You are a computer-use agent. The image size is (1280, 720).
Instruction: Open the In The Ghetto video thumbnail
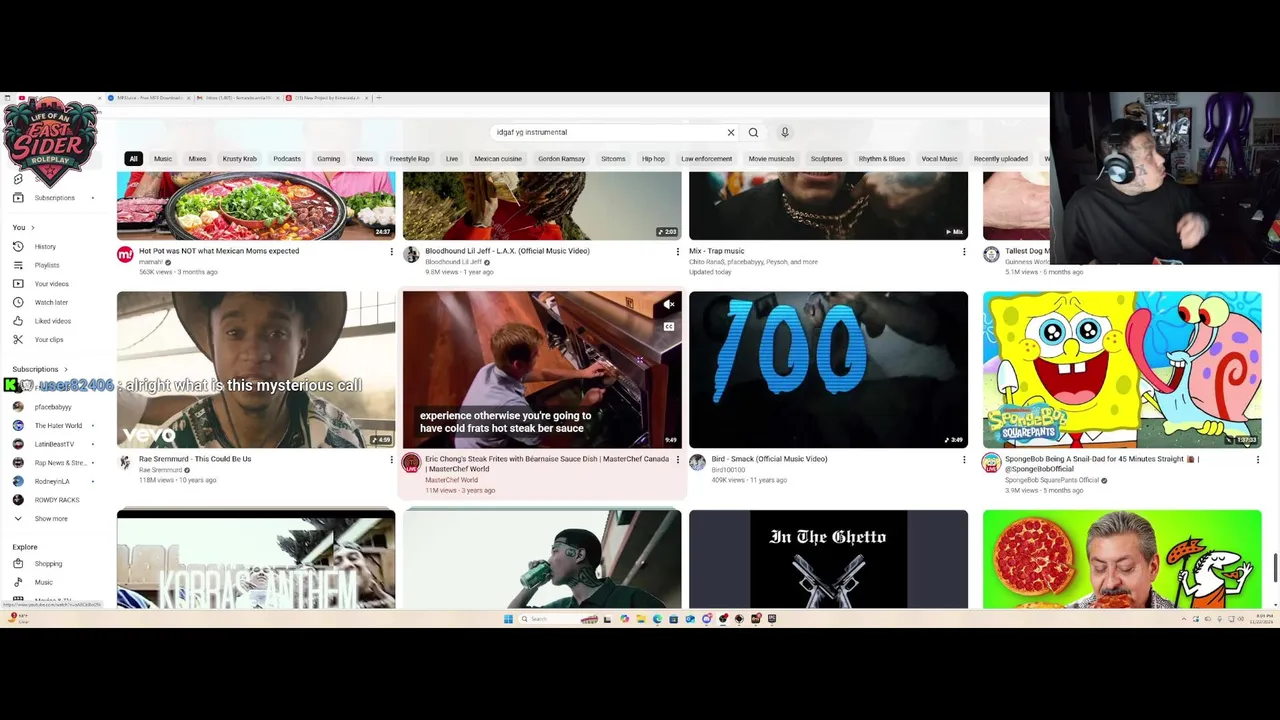pyautogui.click(x=828, y=559)
